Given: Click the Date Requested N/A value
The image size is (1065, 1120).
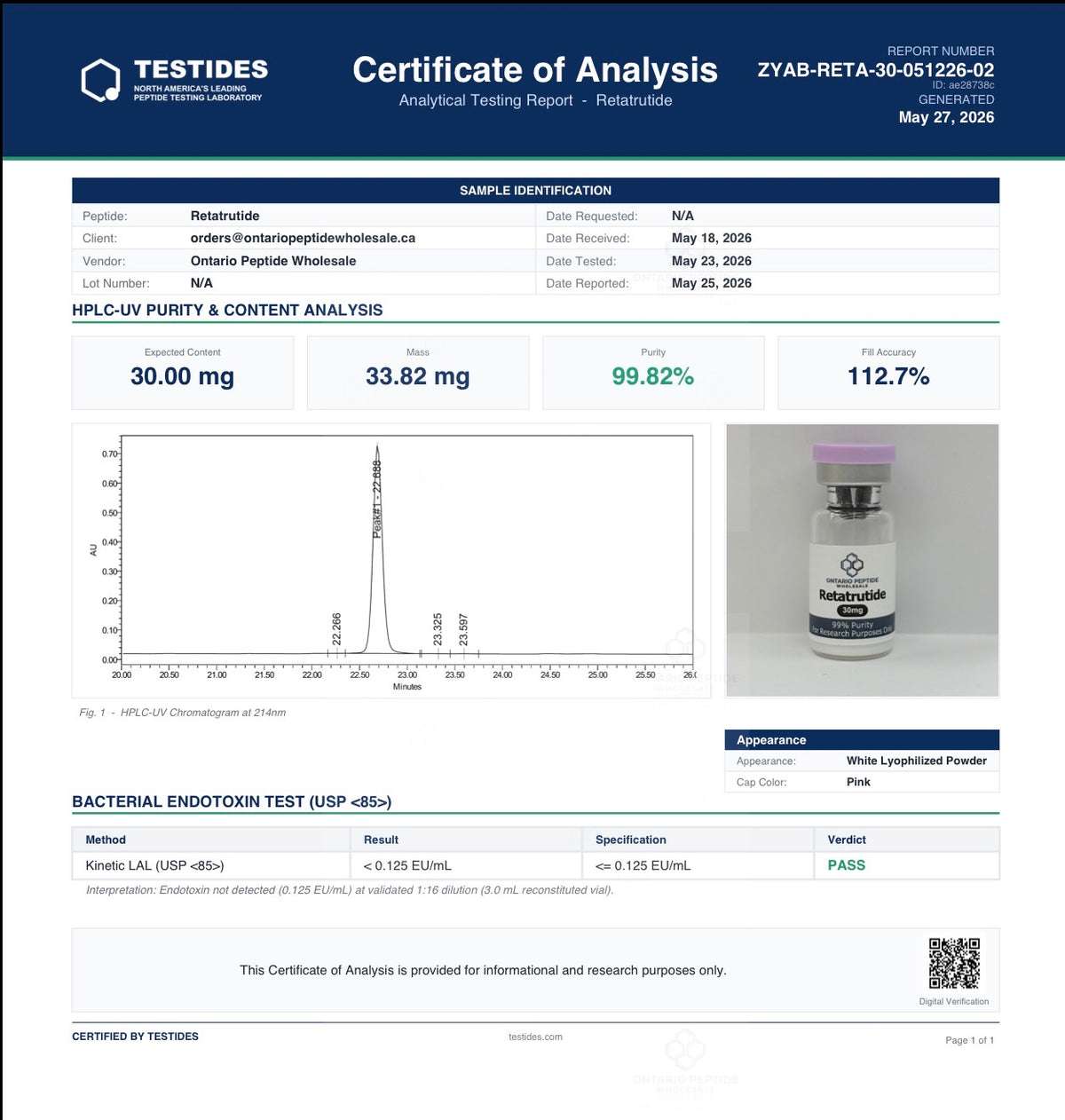Looking at the screenshot, I should (682, 216).
